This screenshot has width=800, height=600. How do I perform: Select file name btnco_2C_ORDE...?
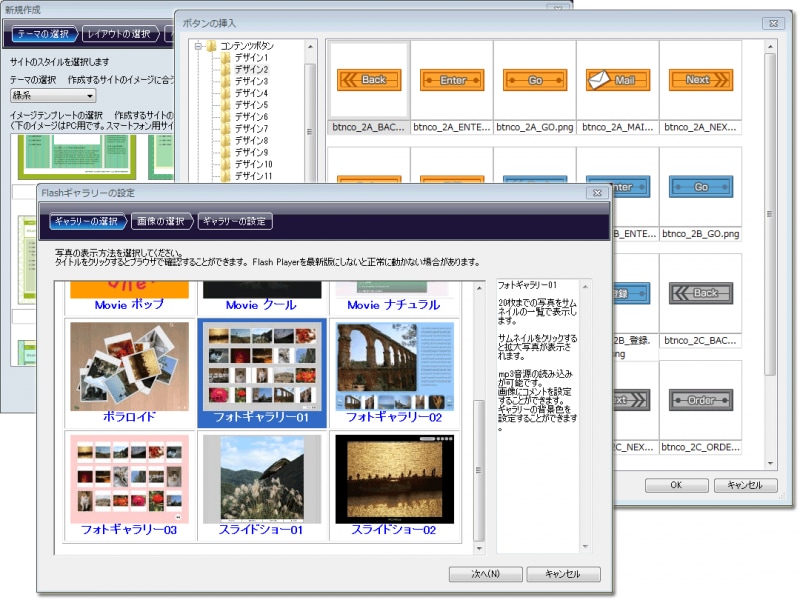click(701, 447)
